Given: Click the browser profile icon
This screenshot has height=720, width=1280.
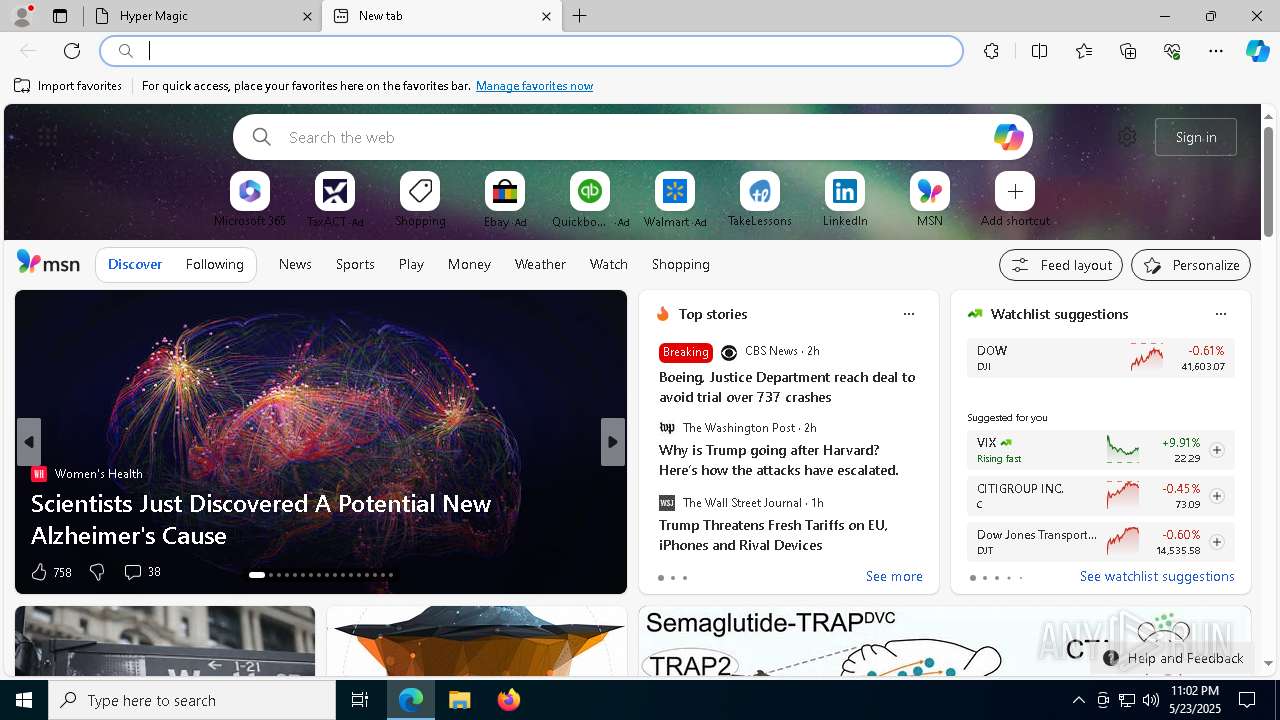Looking at the screenshot, I should 21,16.
